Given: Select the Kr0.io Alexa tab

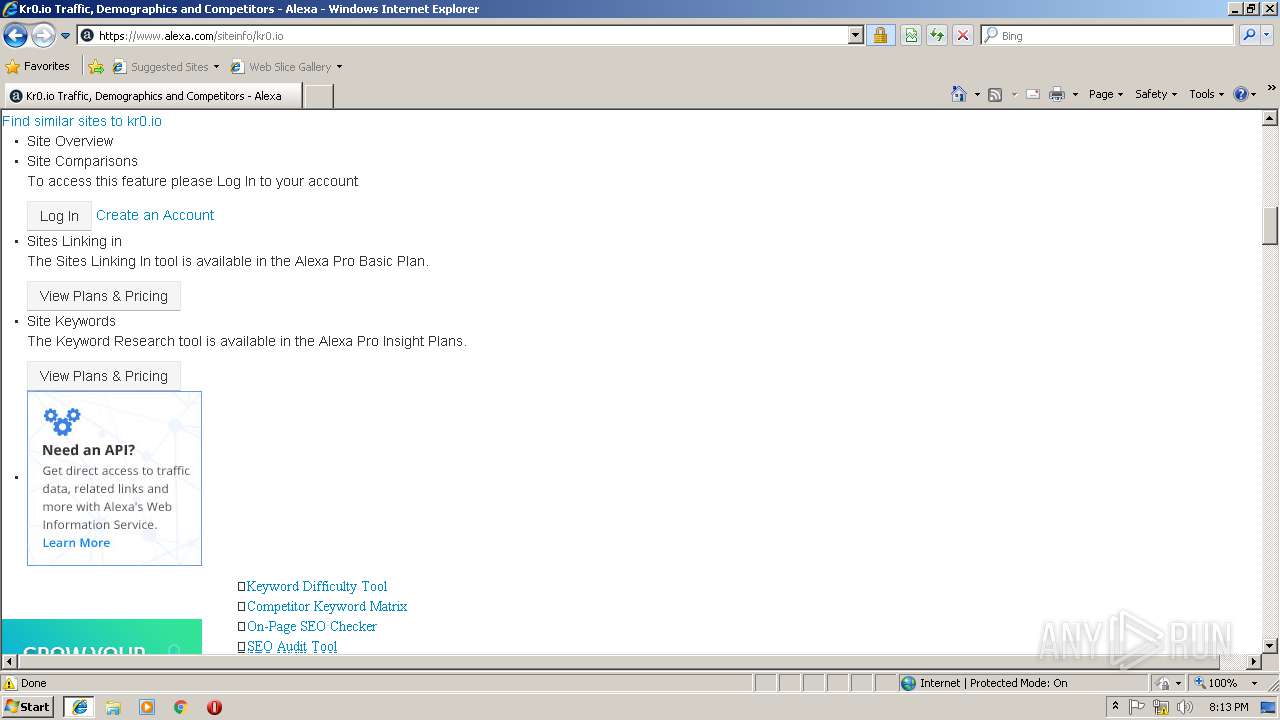Looking at the screenshot, I should 152,96.
